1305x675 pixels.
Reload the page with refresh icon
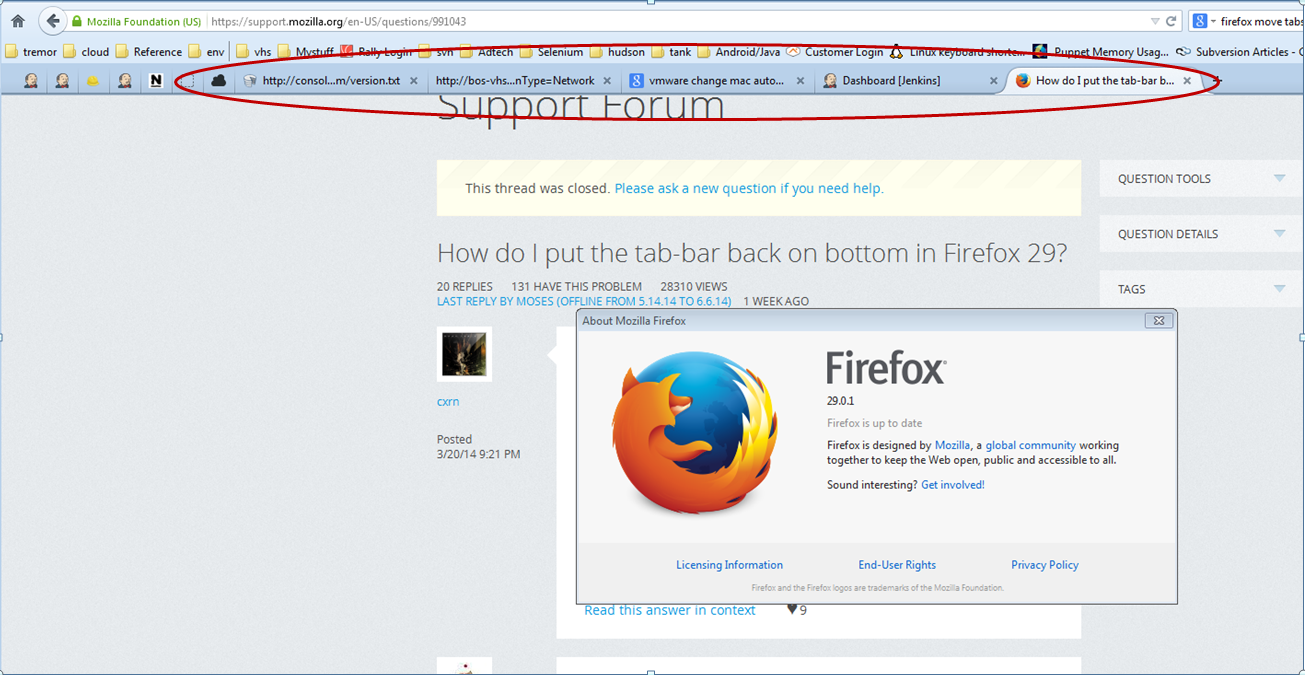coord(1170,21)
